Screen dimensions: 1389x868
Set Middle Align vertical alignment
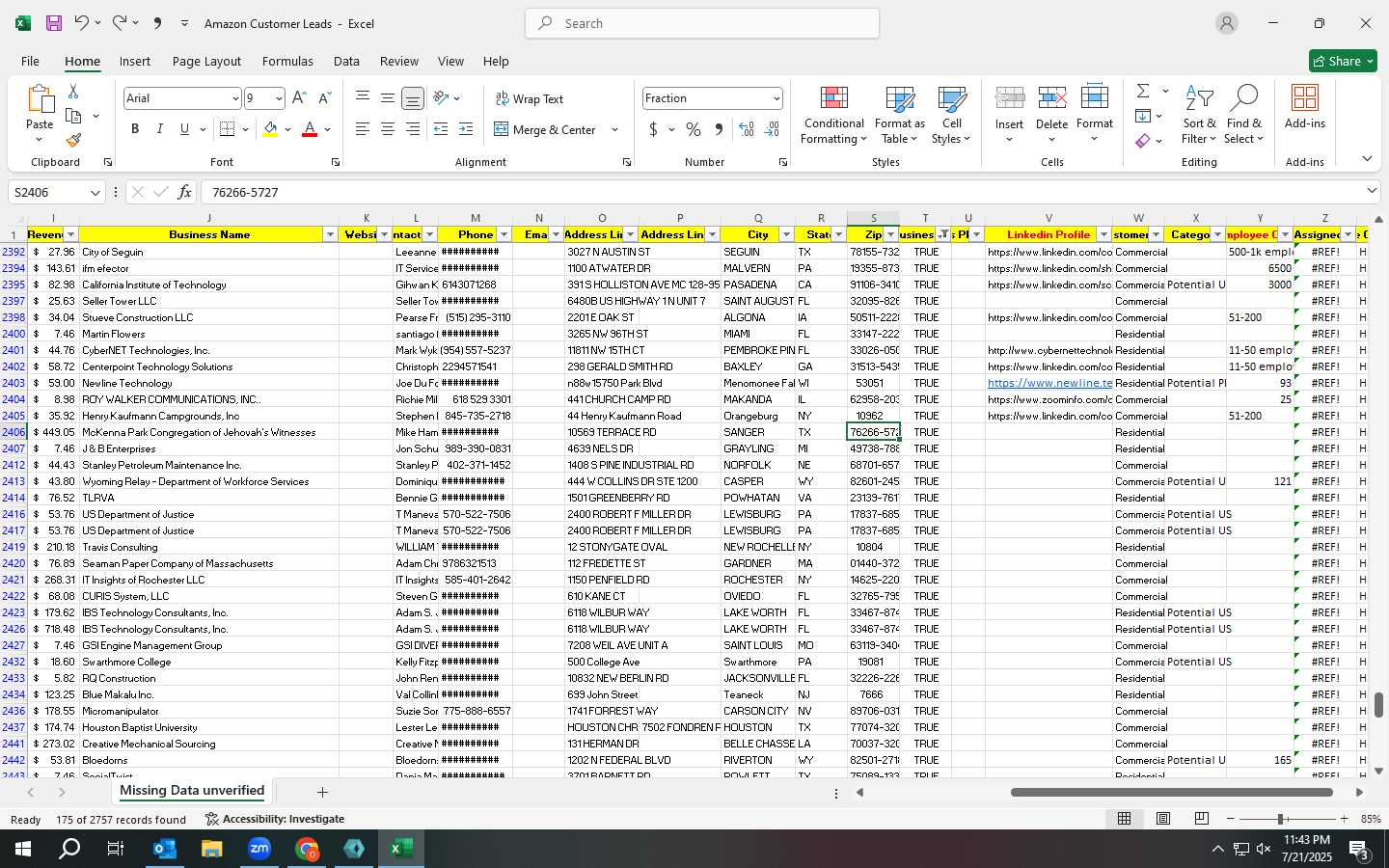click(387, 98)
